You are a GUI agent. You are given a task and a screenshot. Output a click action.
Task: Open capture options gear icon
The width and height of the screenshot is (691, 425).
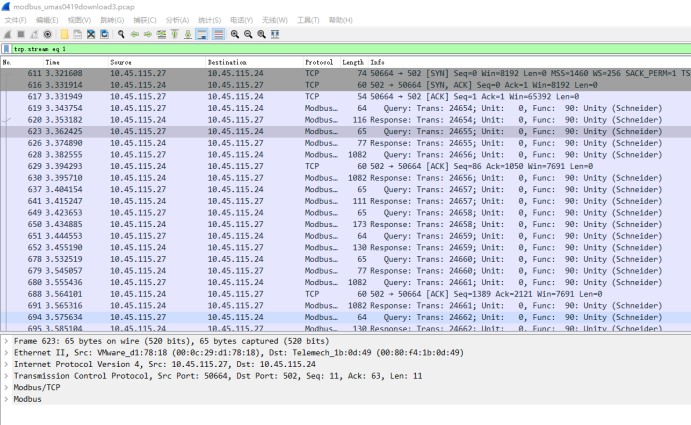(45, 34)
